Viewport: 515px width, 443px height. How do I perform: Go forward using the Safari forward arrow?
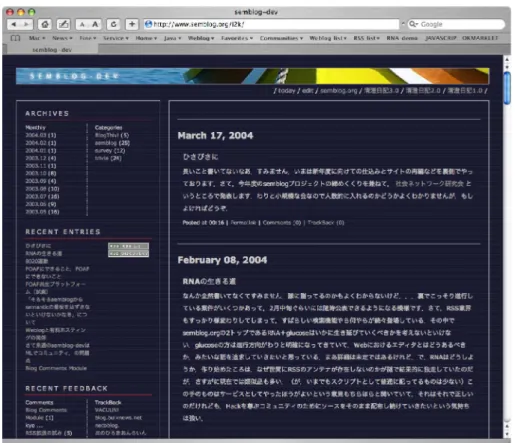coord(26,24)
